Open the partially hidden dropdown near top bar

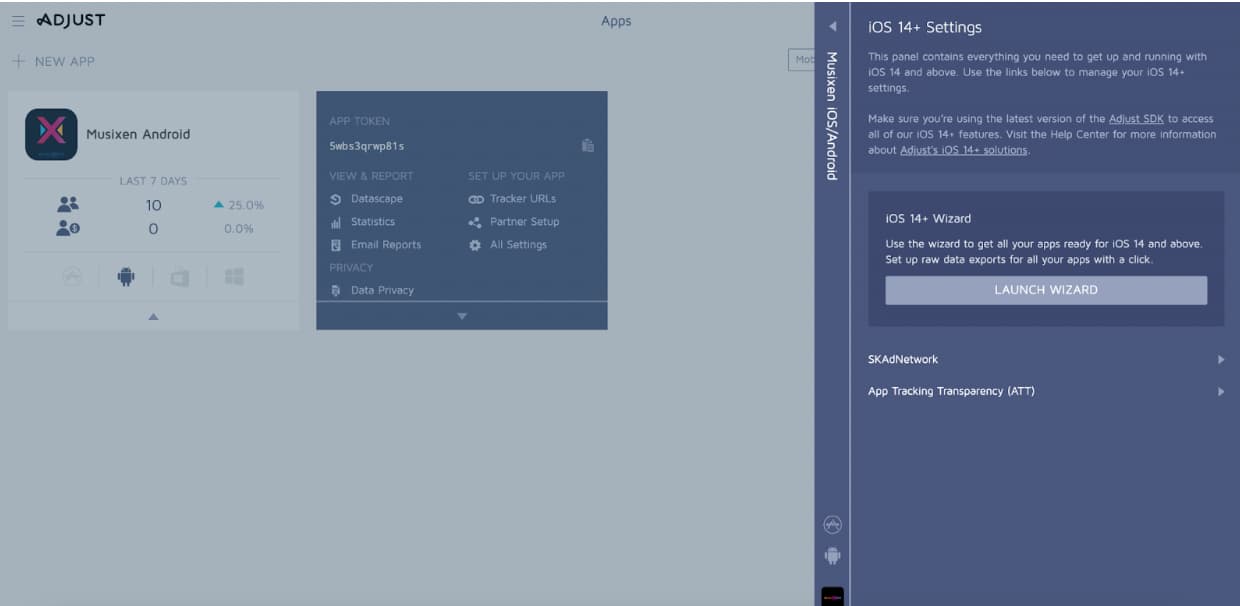[801, 60]
